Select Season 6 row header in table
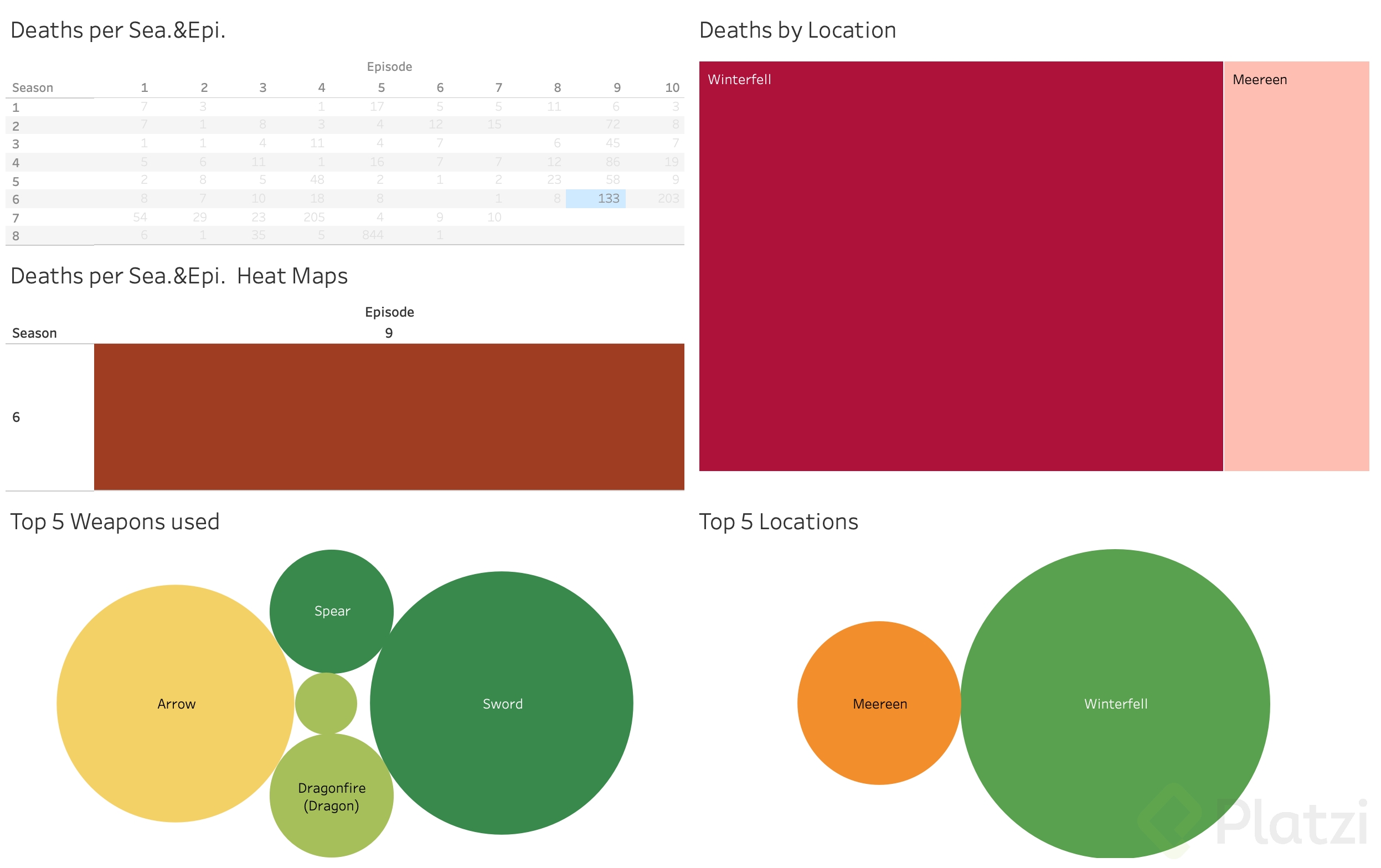This screenshot has width=1381, height=868. click(16, 199)
